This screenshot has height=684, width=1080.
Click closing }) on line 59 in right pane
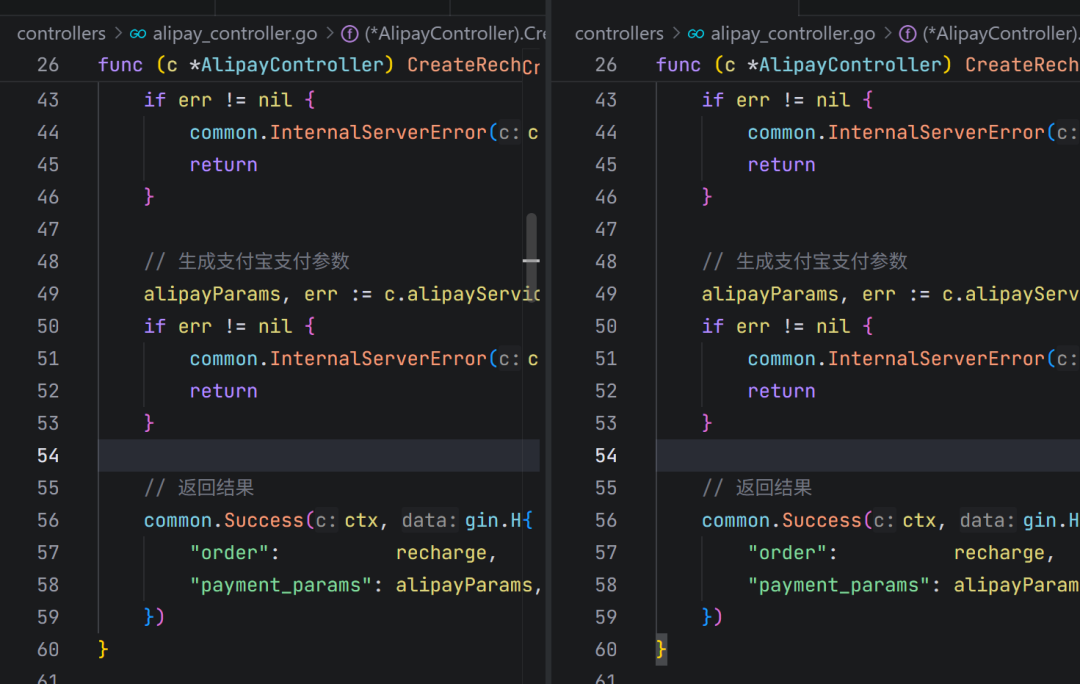click(712, 617)
